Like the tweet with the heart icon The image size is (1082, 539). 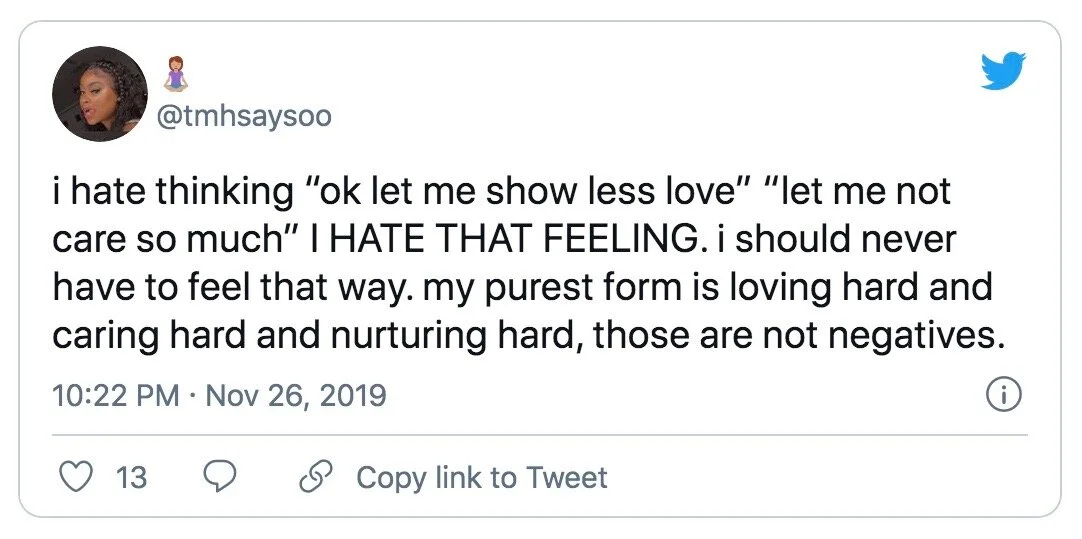pos(75,477)
